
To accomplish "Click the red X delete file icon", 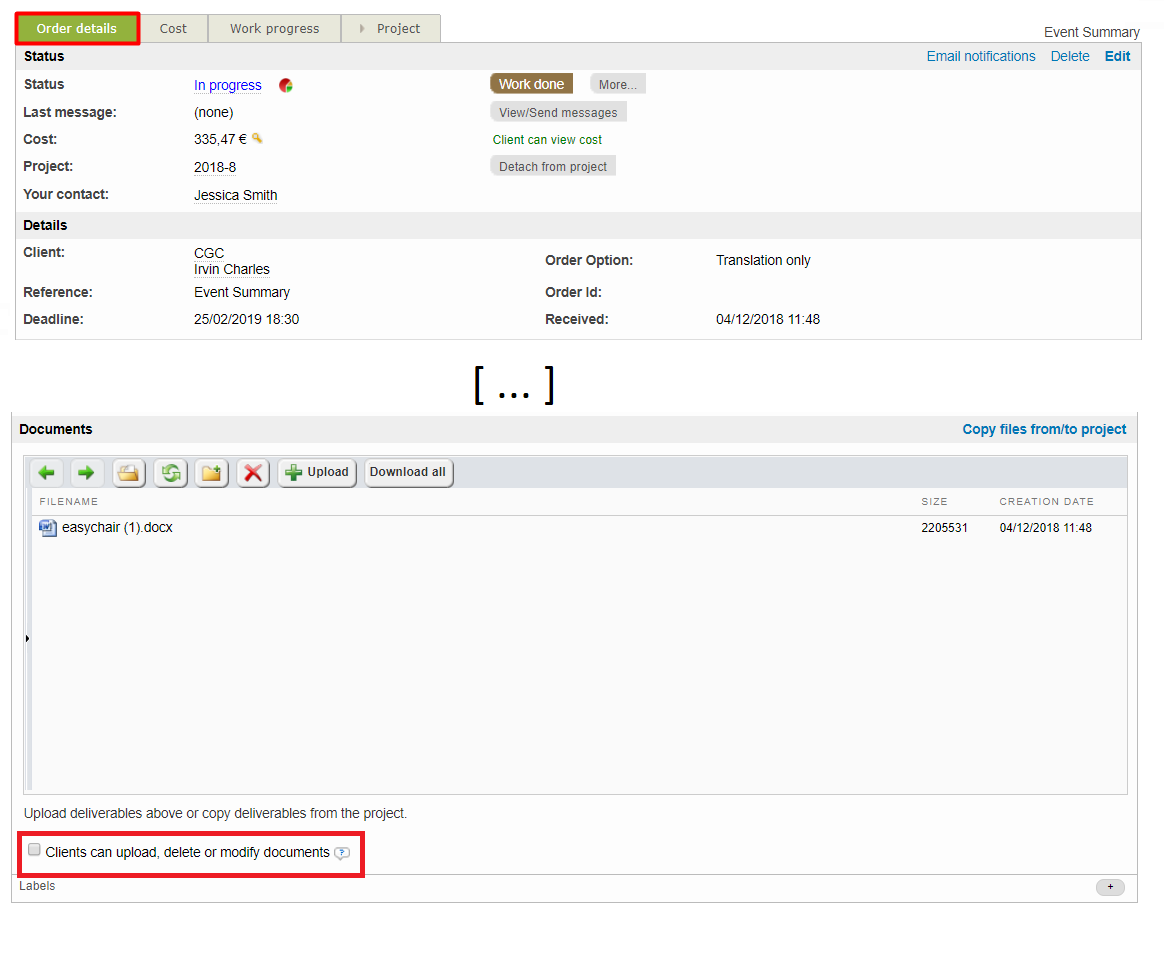I will coord(254,473).
